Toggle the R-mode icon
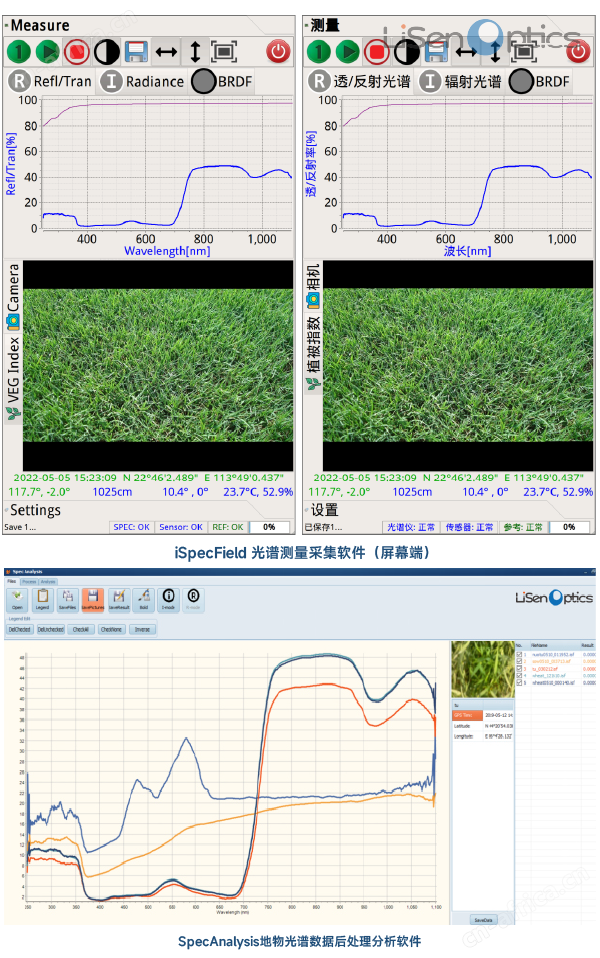The image size is (600, 958). [193, 599]
